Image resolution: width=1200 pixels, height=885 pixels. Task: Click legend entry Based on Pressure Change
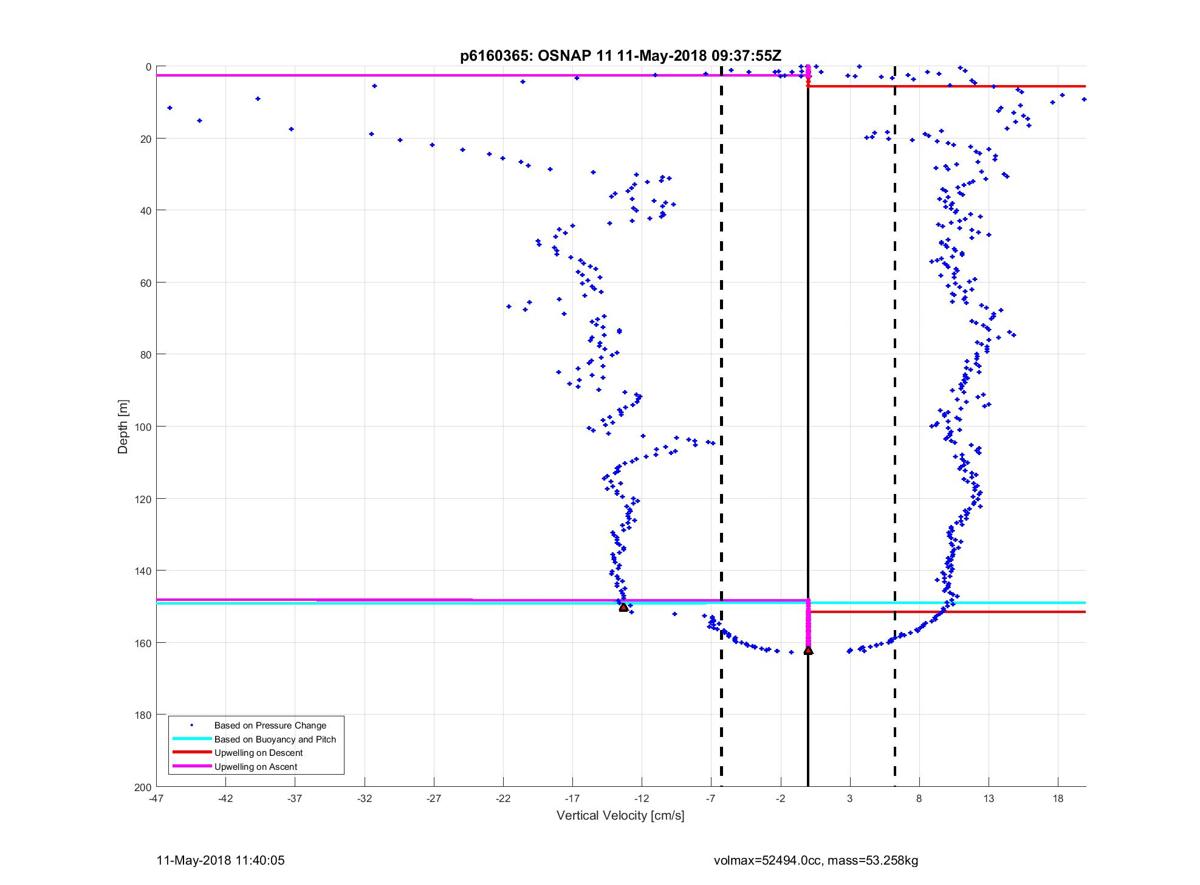pos(270,725)
